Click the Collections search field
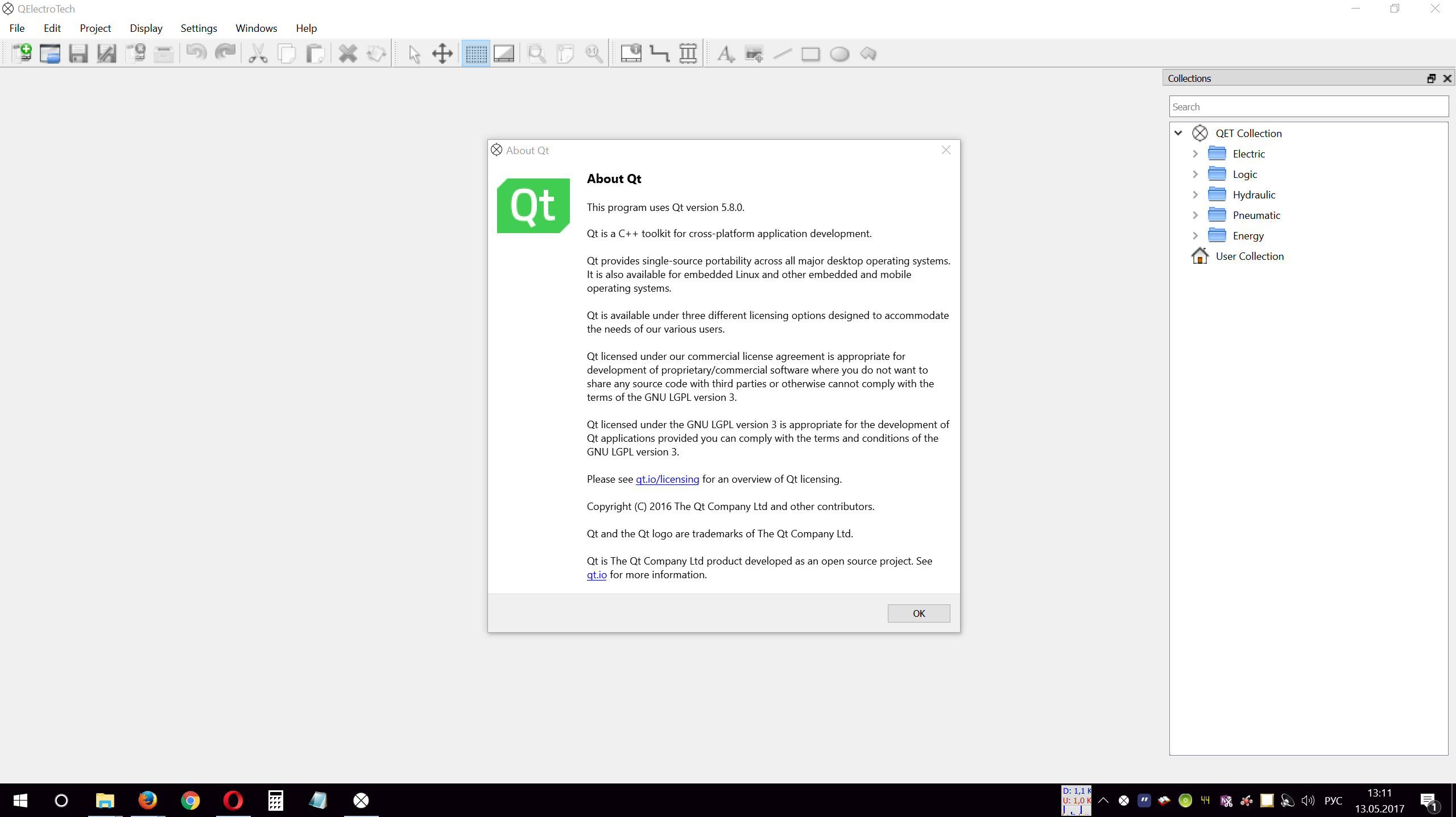 click(1308, 107)
